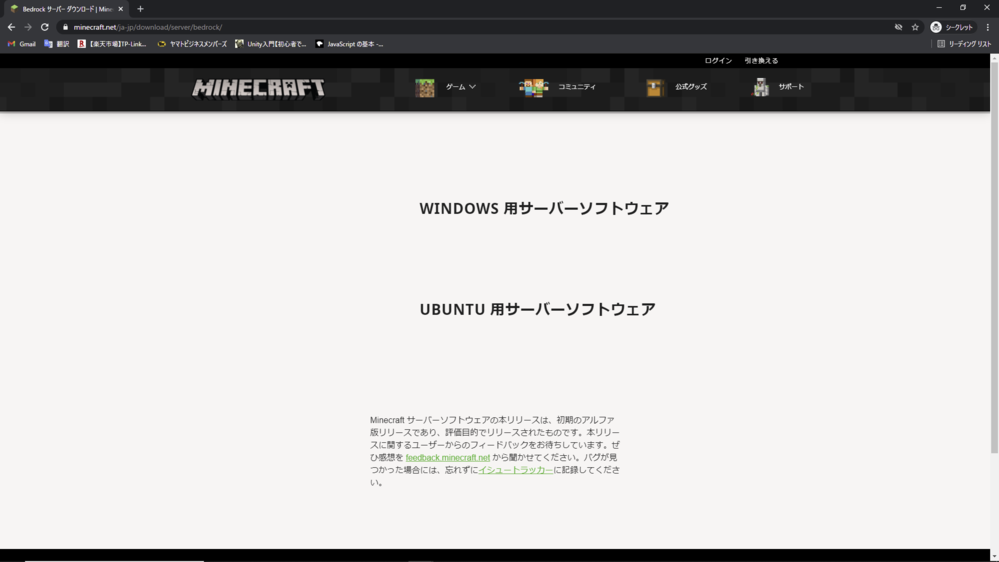Click the crossed-eye tracking icon in address bar
Image resolution: width=999 pixels, height=562 pixels.
click(898, 27)
